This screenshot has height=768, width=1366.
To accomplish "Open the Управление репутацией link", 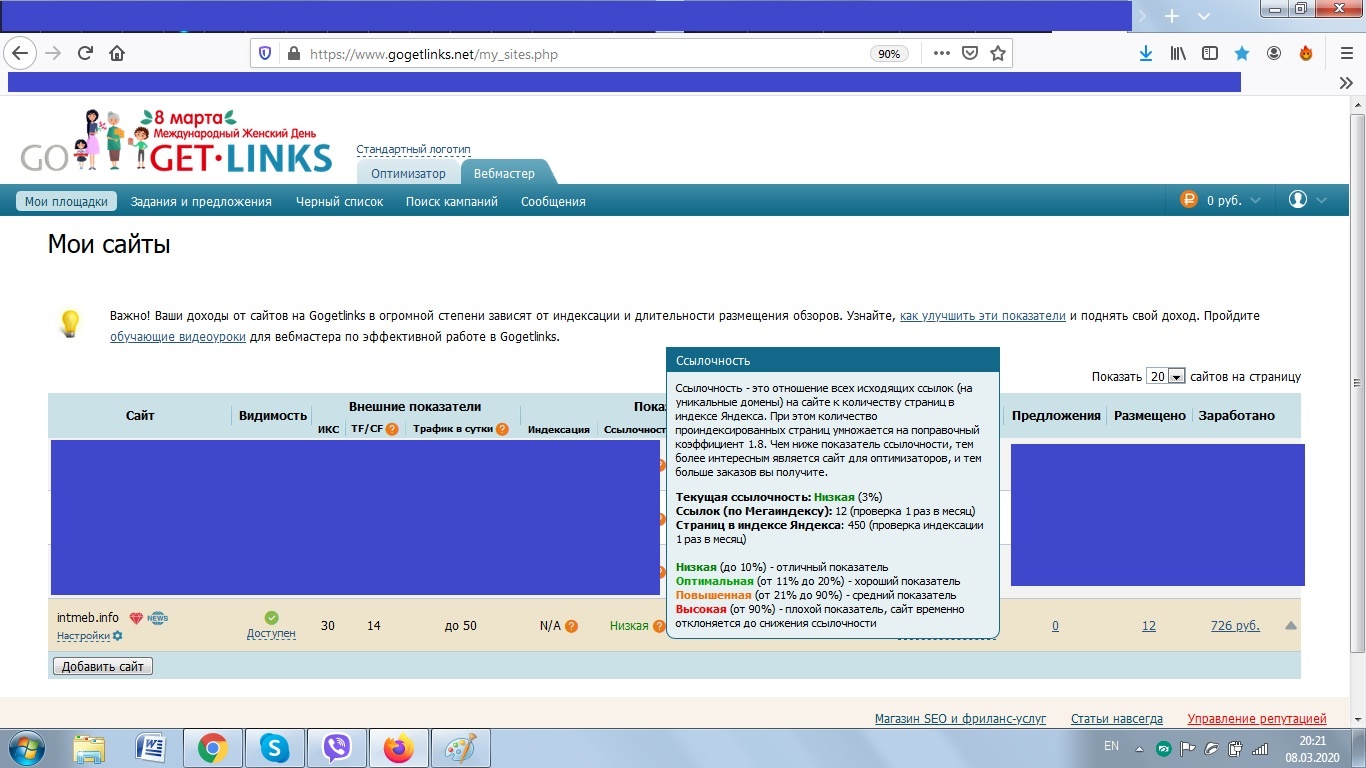I will click(1257, 719).
